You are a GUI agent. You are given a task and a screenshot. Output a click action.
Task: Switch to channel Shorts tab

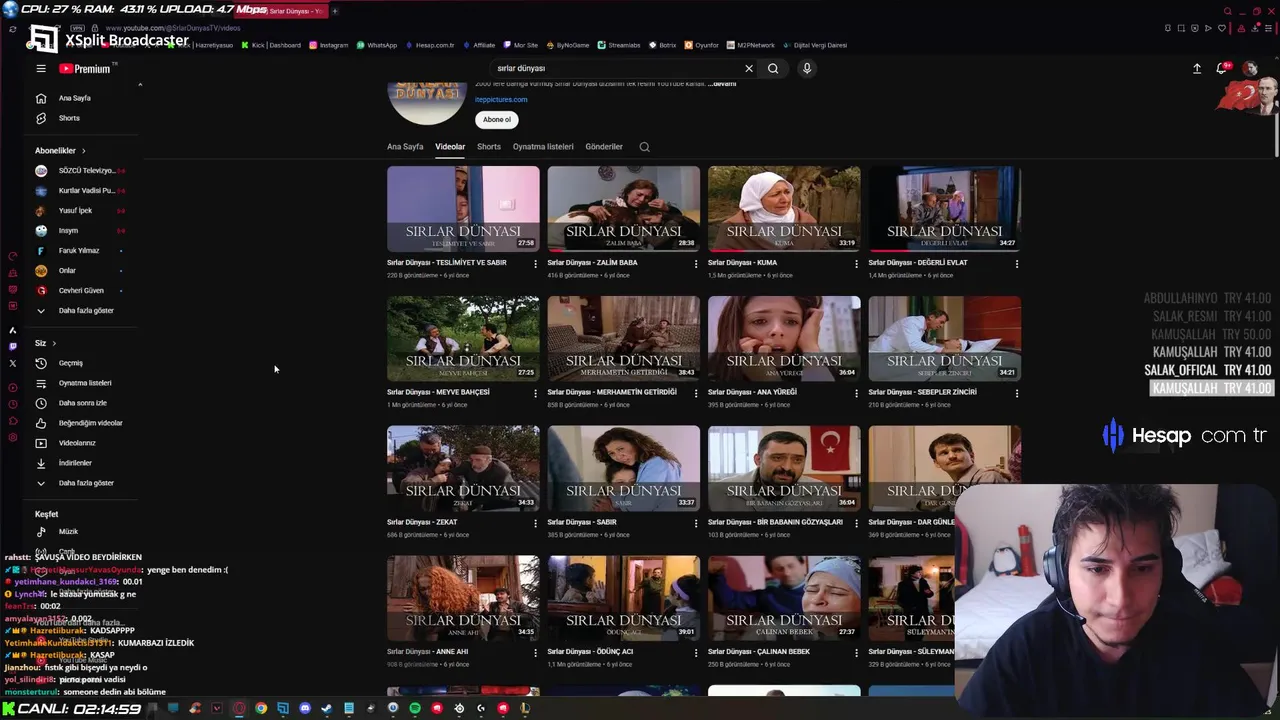pos(489,147)
